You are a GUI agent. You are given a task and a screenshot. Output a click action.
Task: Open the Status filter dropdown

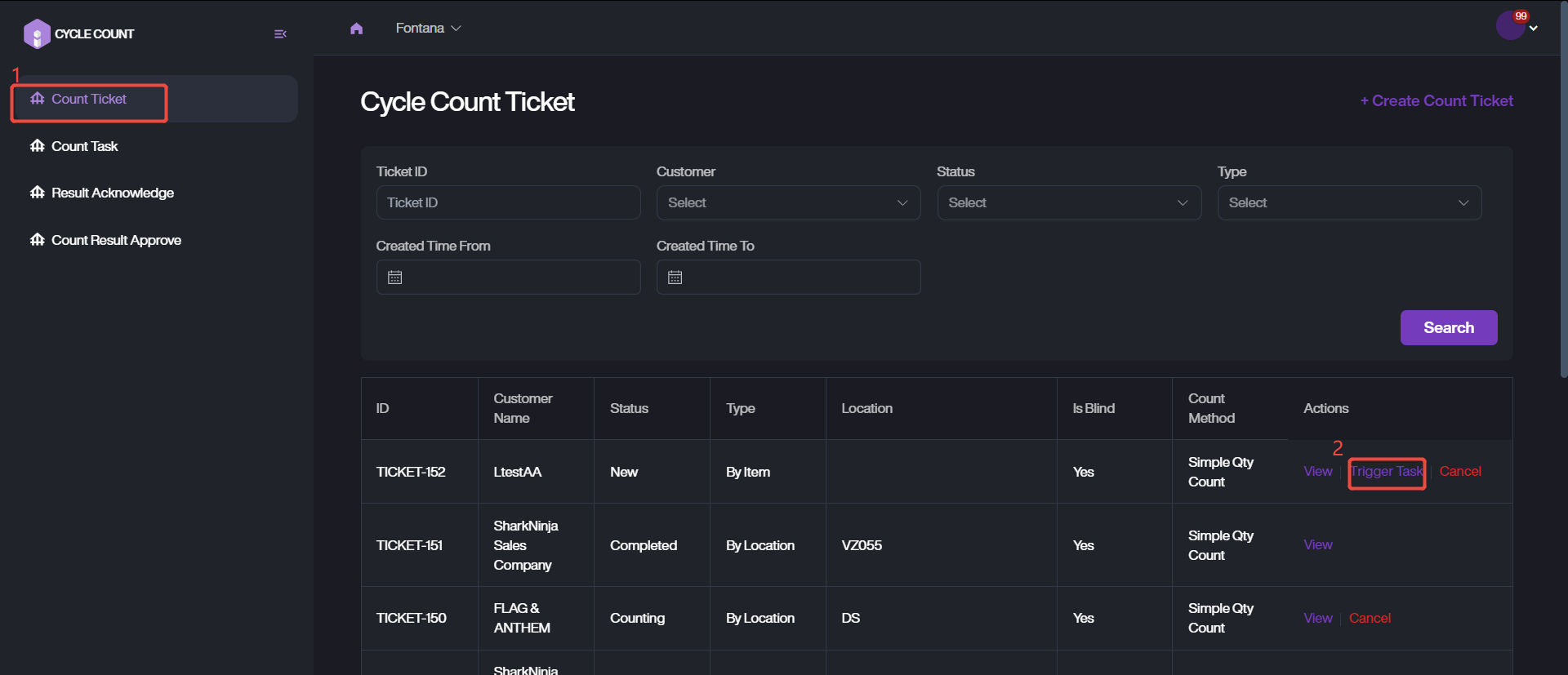click(1068, 202)
